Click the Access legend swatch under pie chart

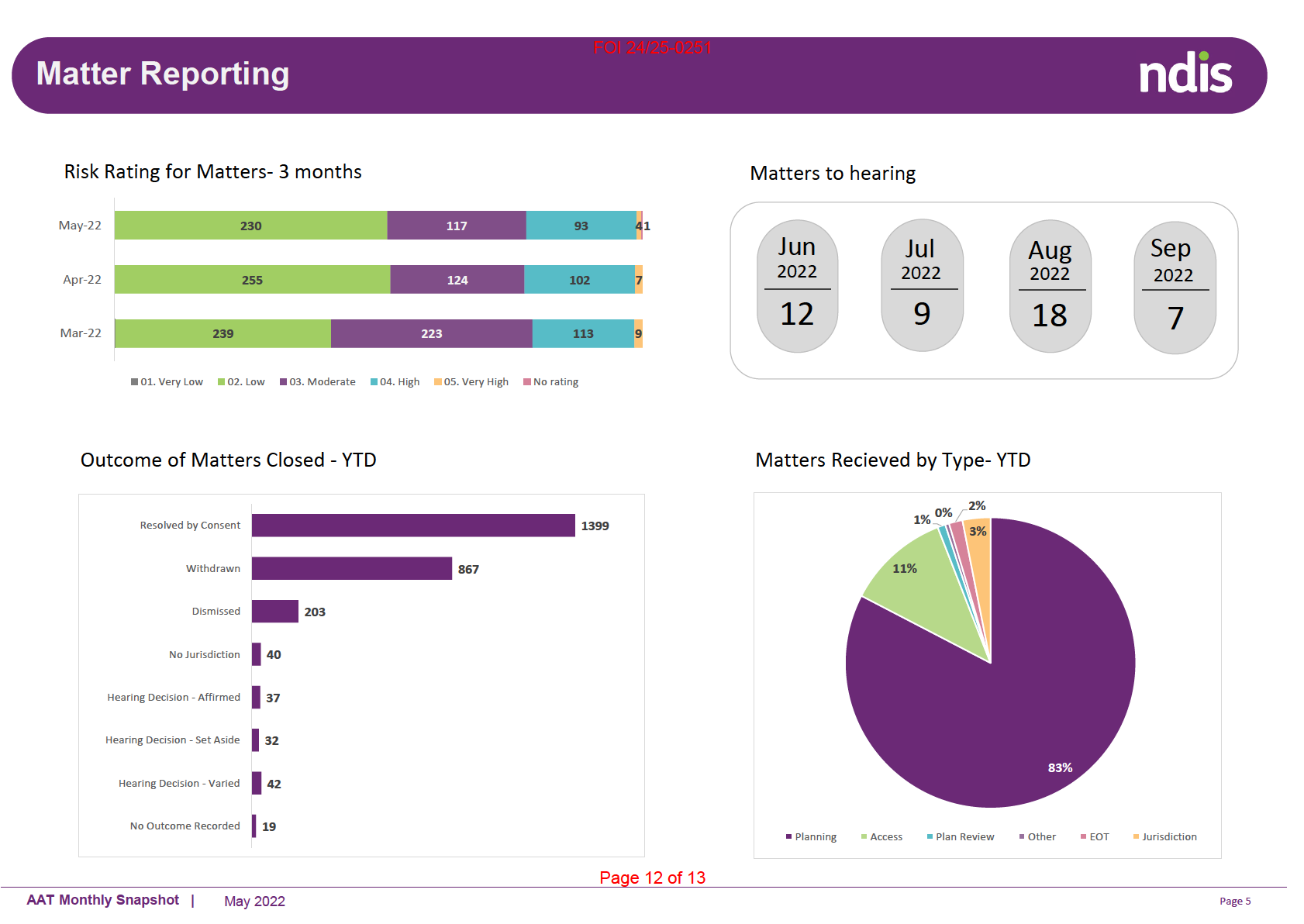(864, 837)
